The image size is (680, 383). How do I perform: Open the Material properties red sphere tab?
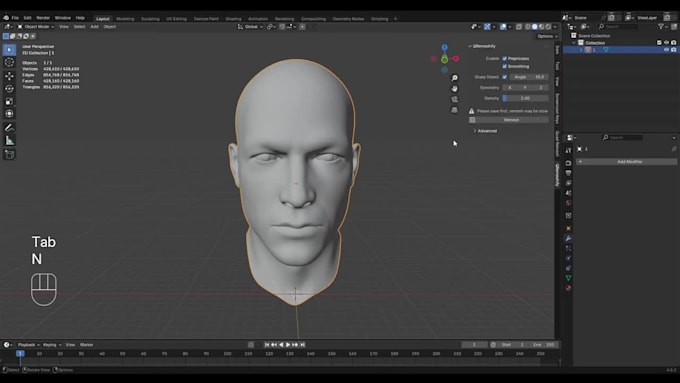pos(568,288)
